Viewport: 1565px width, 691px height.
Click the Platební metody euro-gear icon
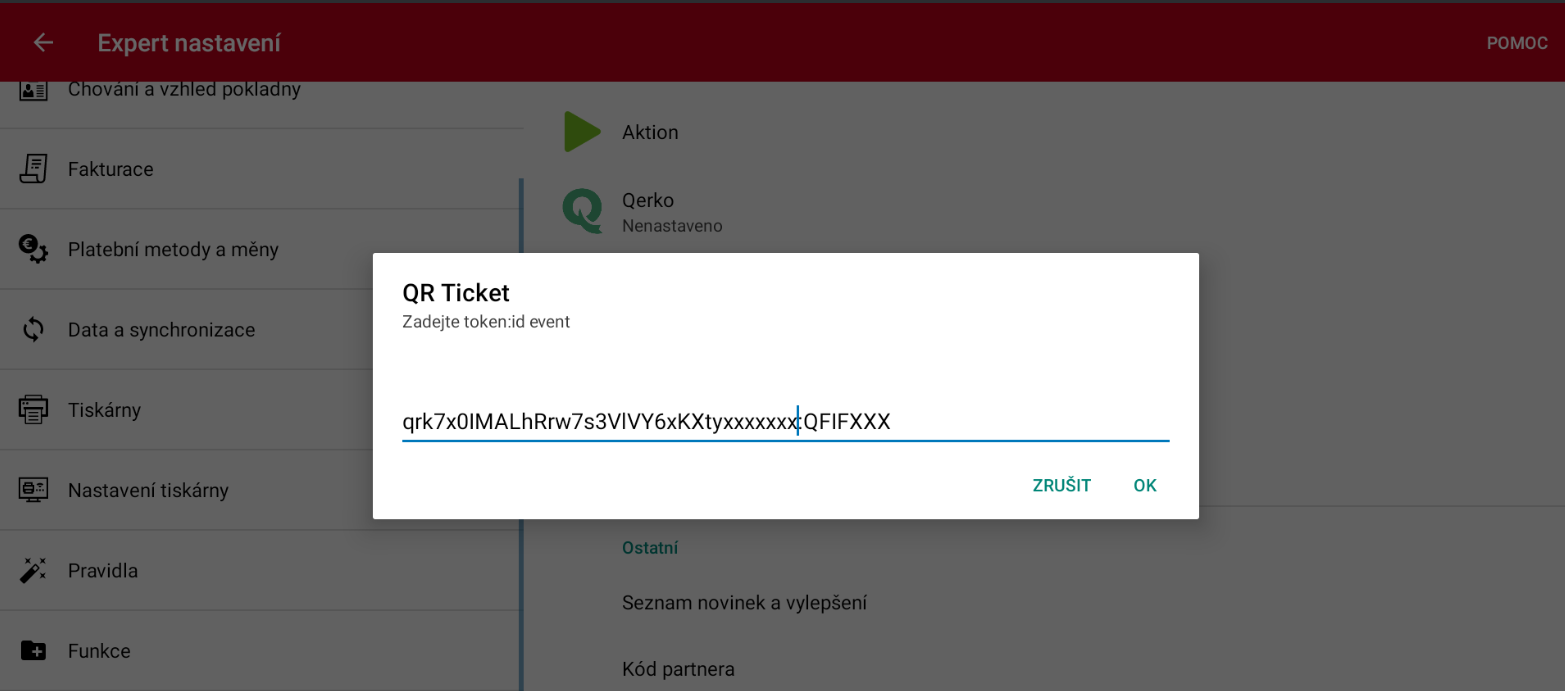[x=33, y=249]
